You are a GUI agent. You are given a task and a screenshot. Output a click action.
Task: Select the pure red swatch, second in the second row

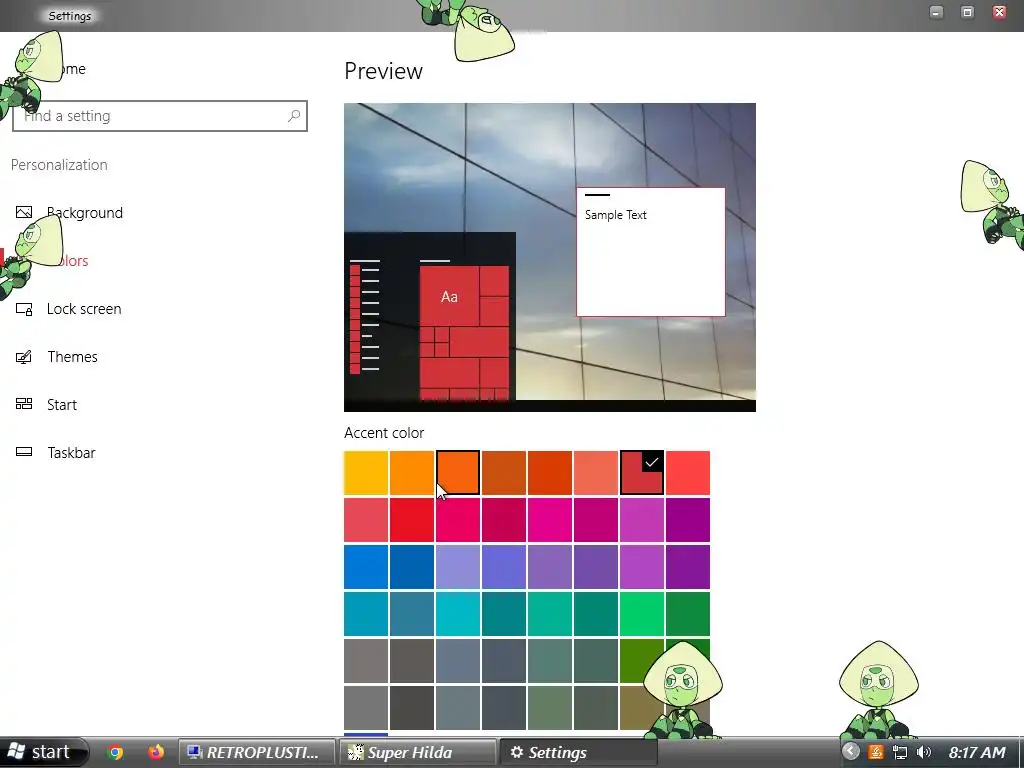coord(412,520)
